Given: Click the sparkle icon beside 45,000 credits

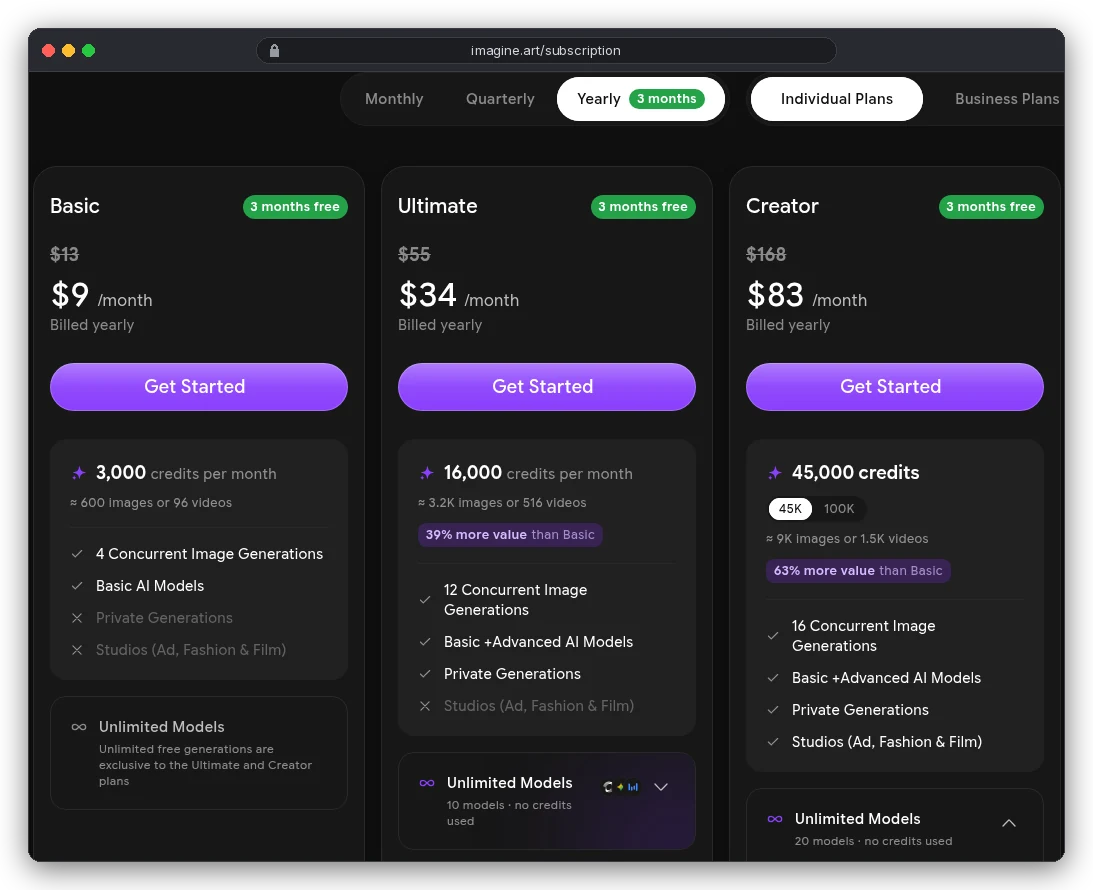Looking at the screenshot, I should (774, 473).
